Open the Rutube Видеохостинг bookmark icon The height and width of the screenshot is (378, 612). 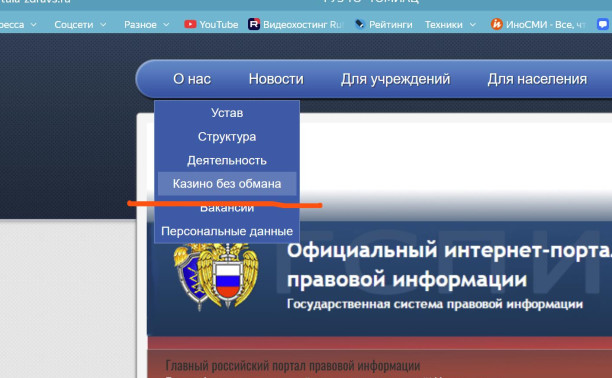click(x=254, y=25)
